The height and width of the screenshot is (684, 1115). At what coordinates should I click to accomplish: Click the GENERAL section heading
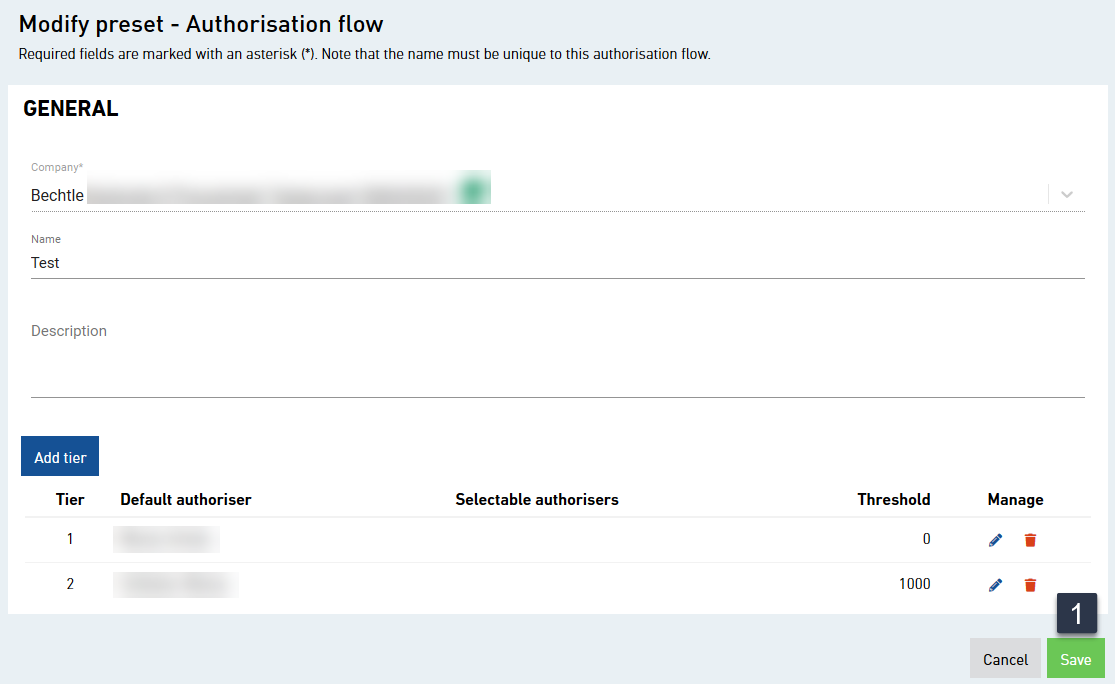(x=70, y=108)
